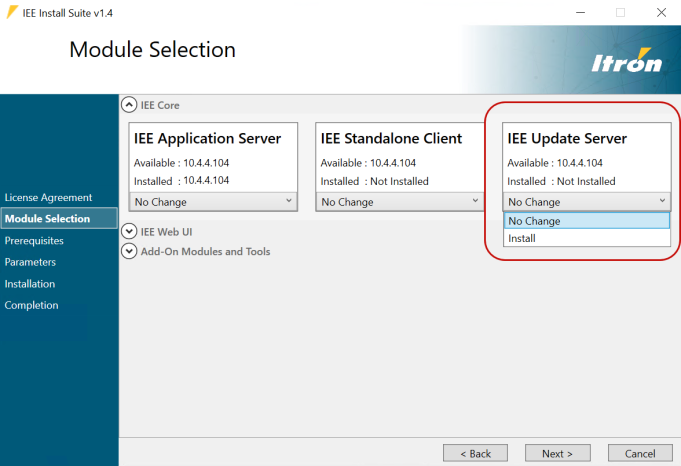The image size is (681, 466).
Task: Click Application Server installed version 10.4.4.104
Action: [x=206, y=180]
